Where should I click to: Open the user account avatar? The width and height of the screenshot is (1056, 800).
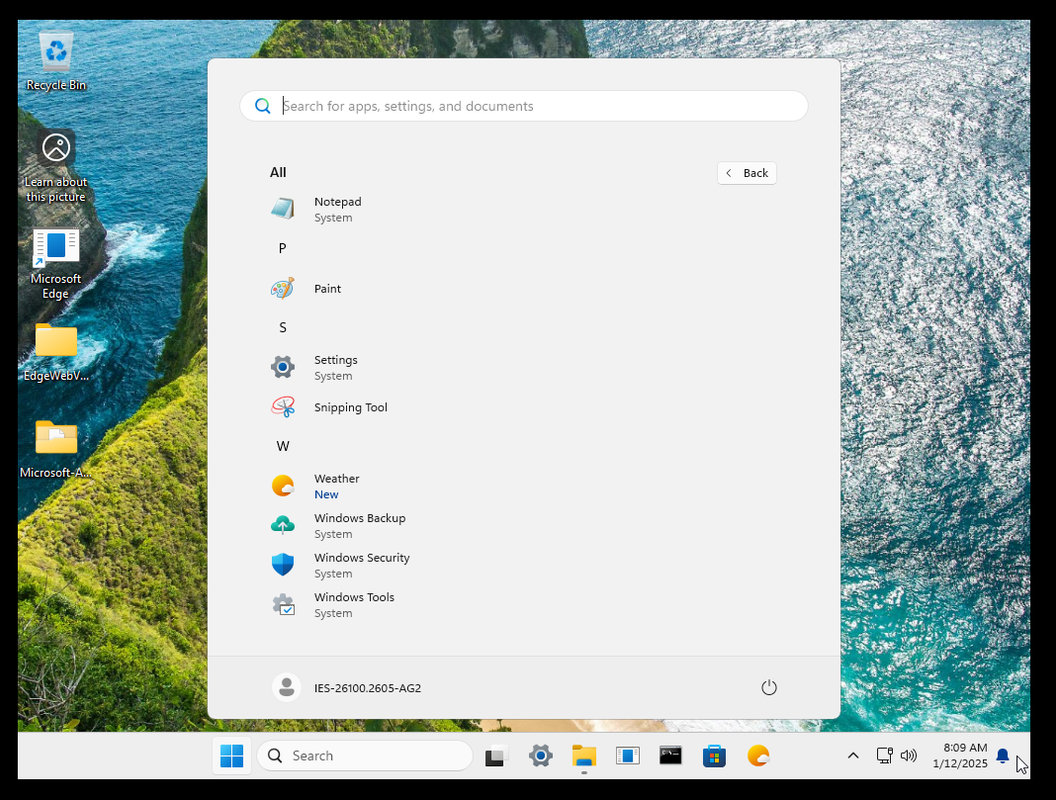(286, 688)
